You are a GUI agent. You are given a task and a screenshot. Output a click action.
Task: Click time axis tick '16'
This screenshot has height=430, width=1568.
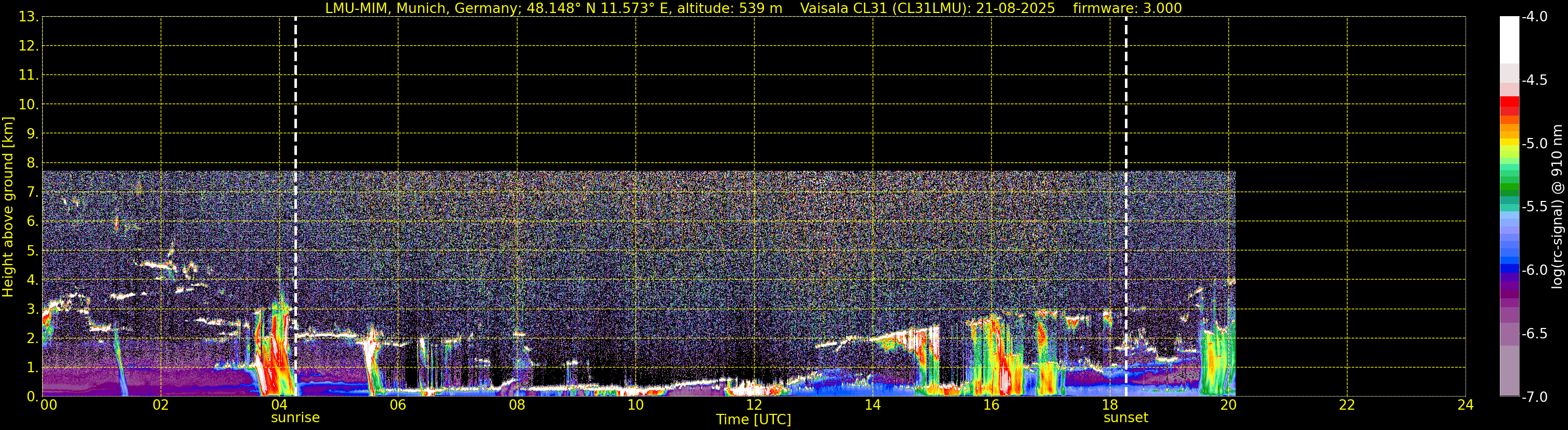point(992,405)
